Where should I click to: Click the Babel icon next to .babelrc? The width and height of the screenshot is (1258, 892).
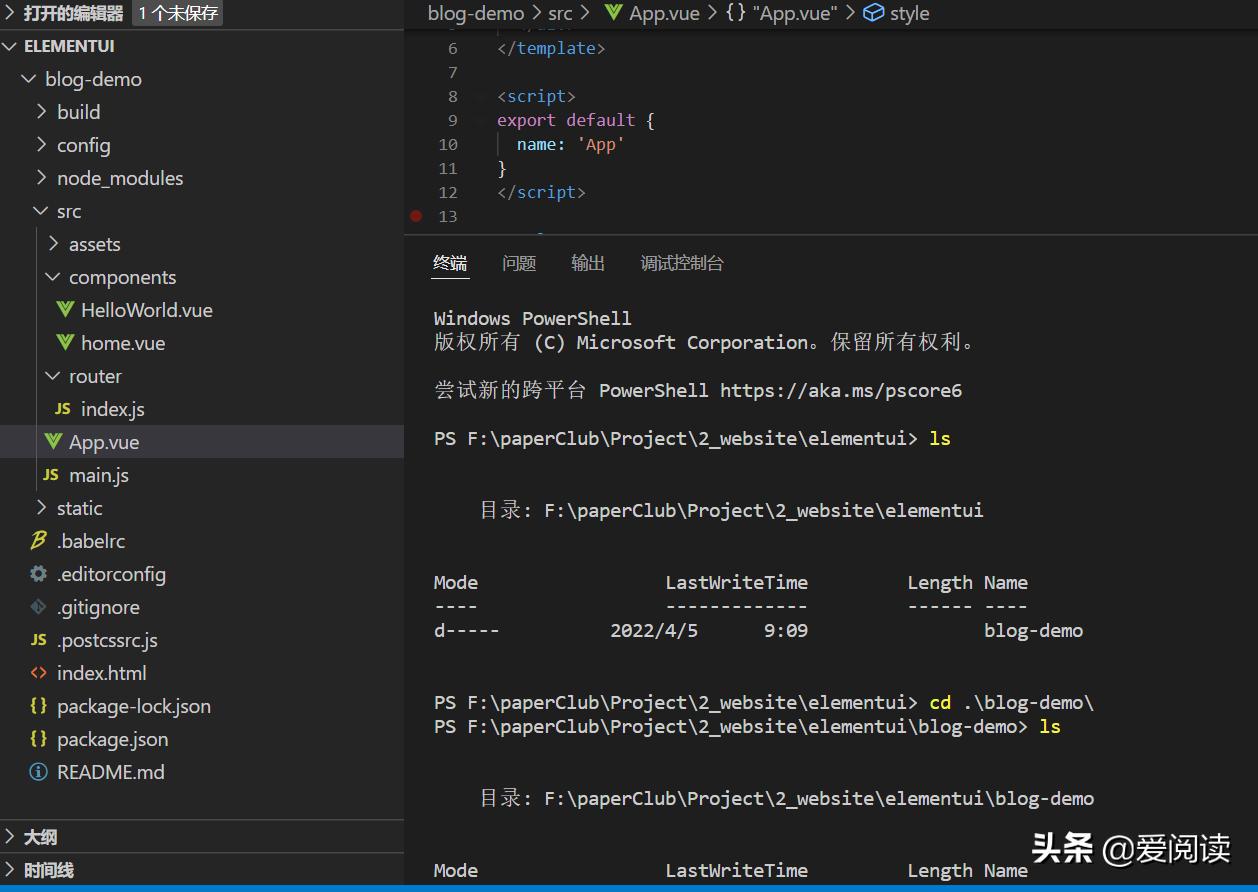39,541
